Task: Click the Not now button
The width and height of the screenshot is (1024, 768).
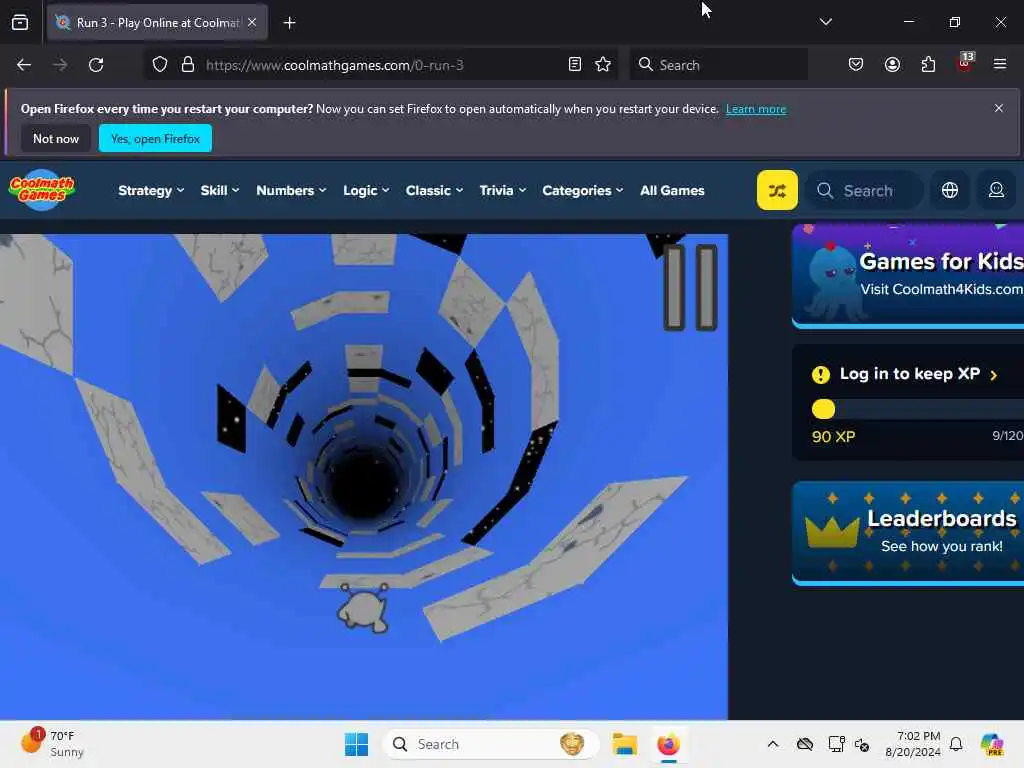Action: (56, 138)
